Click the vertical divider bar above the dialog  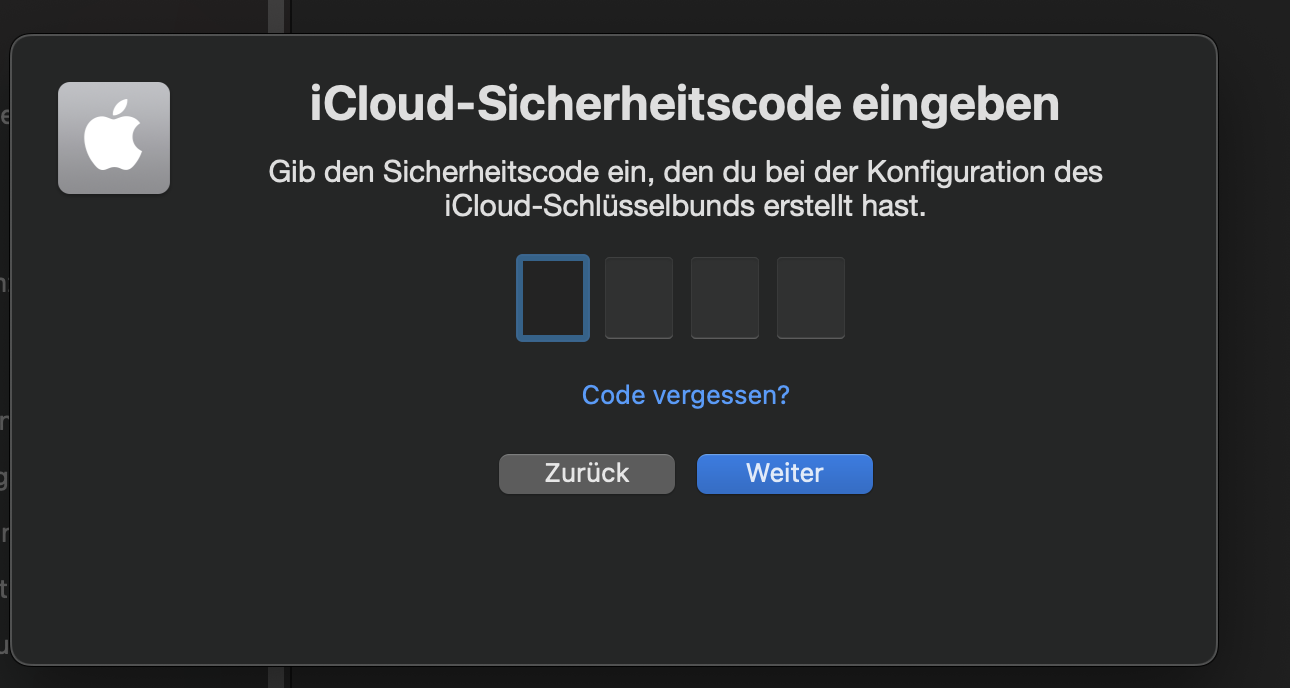277,16
